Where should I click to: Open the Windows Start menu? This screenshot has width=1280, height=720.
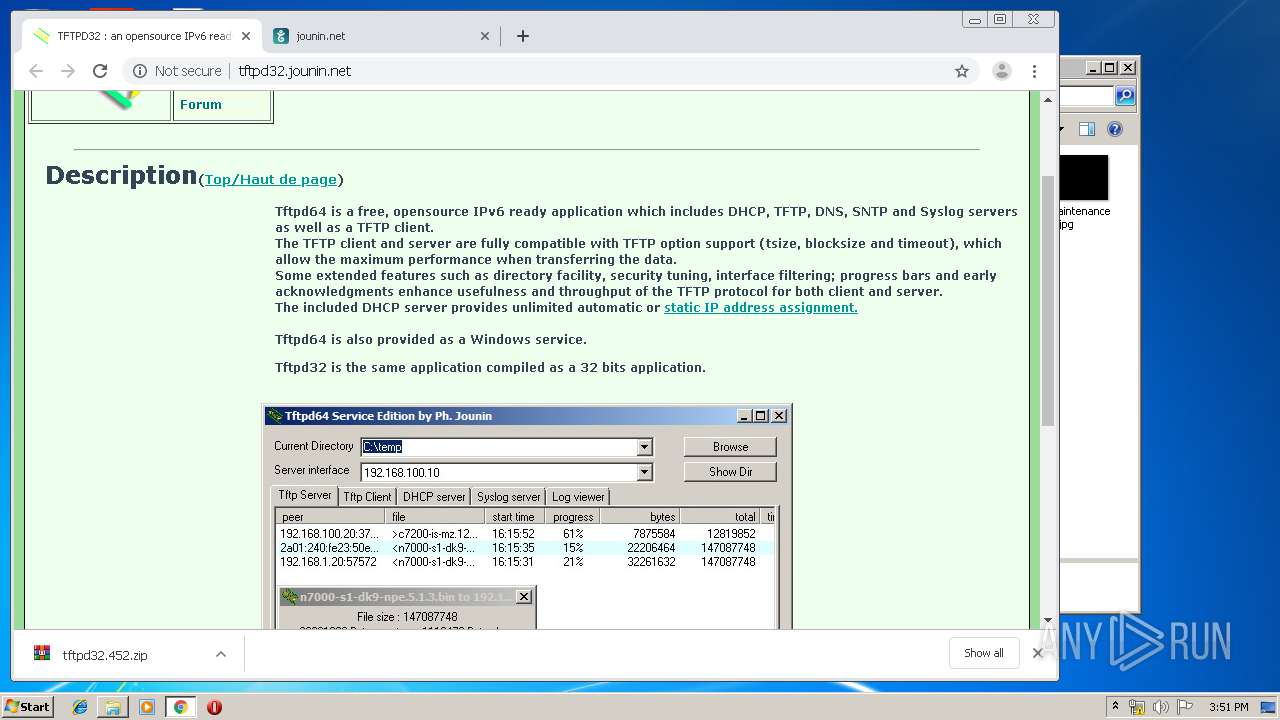(27, 707)
